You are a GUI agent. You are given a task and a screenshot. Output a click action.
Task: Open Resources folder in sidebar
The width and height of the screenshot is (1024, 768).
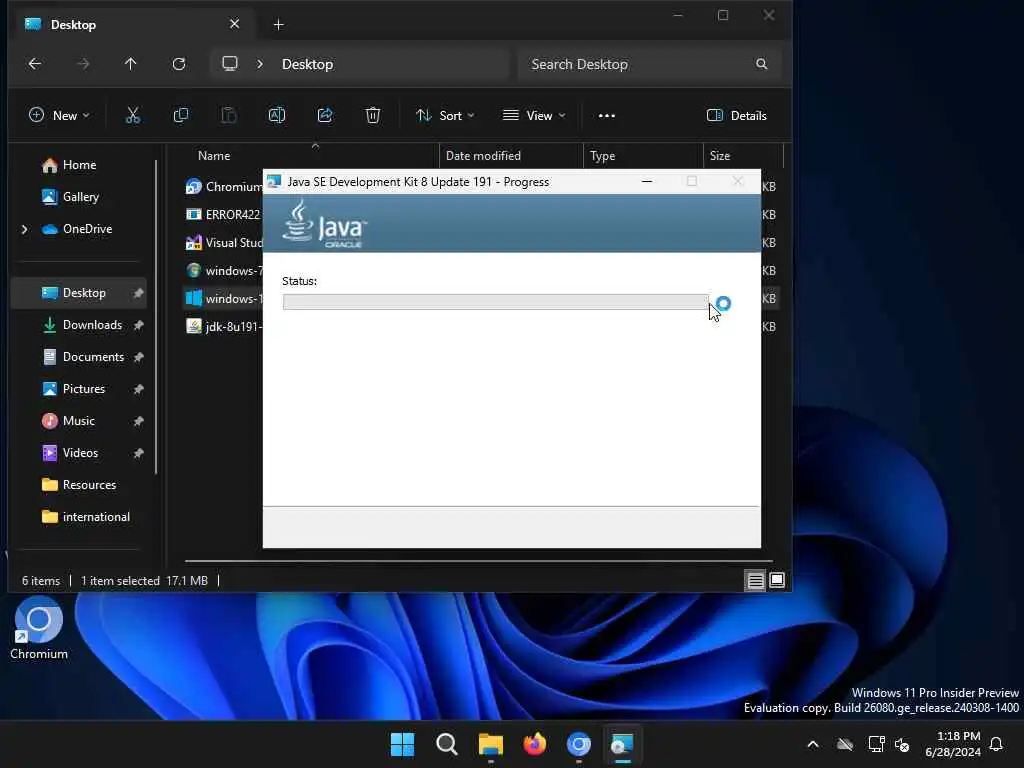pyautogui.click(x=79, y=485)
